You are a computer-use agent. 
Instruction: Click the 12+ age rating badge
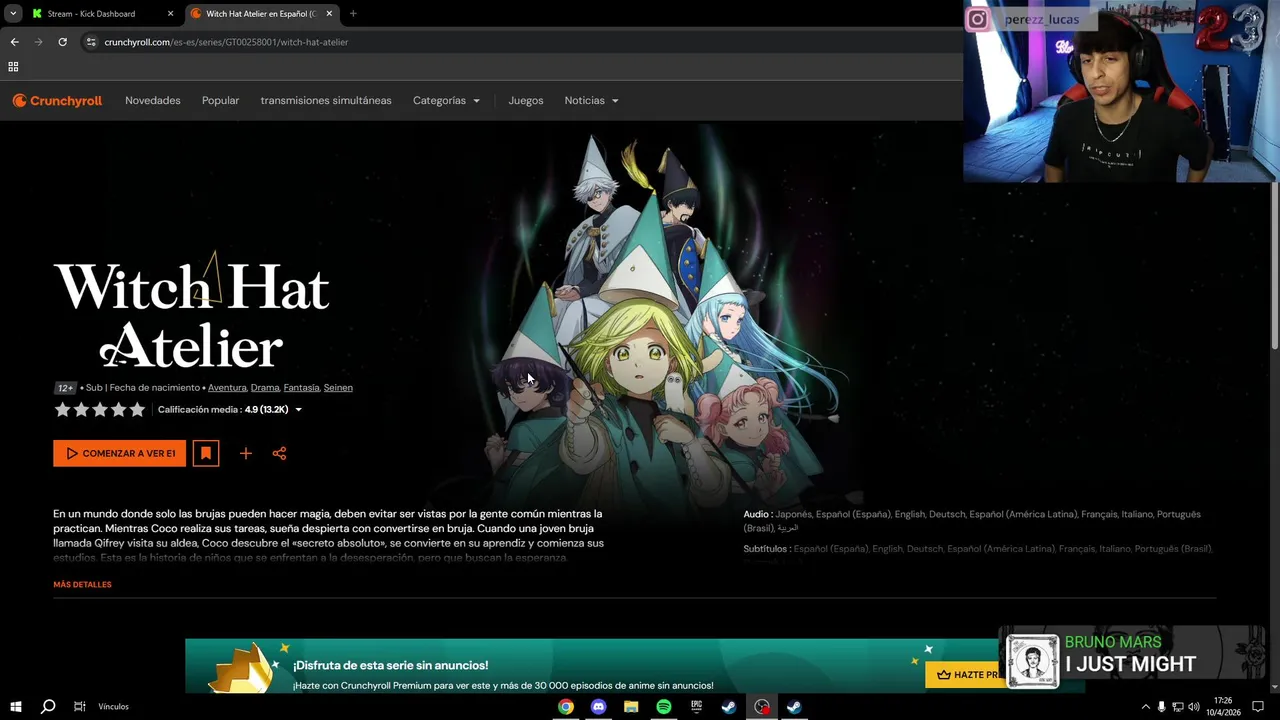point(65,388)
